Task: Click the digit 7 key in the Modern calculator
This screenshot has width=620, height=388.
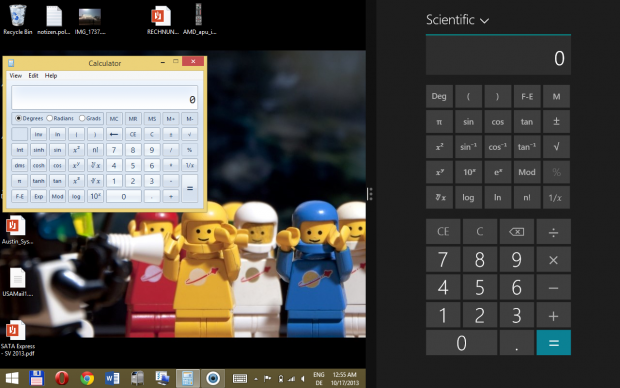Action: (443, 259)
